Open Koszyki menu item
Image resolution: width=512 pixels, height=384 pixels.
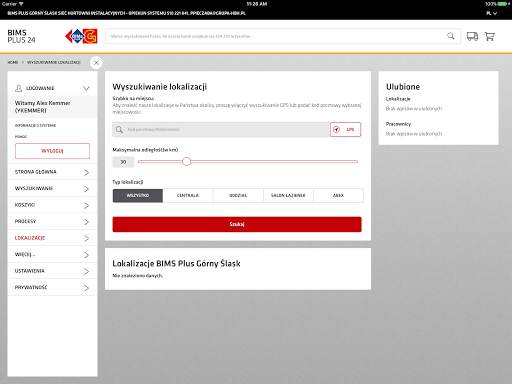point(52,205)
